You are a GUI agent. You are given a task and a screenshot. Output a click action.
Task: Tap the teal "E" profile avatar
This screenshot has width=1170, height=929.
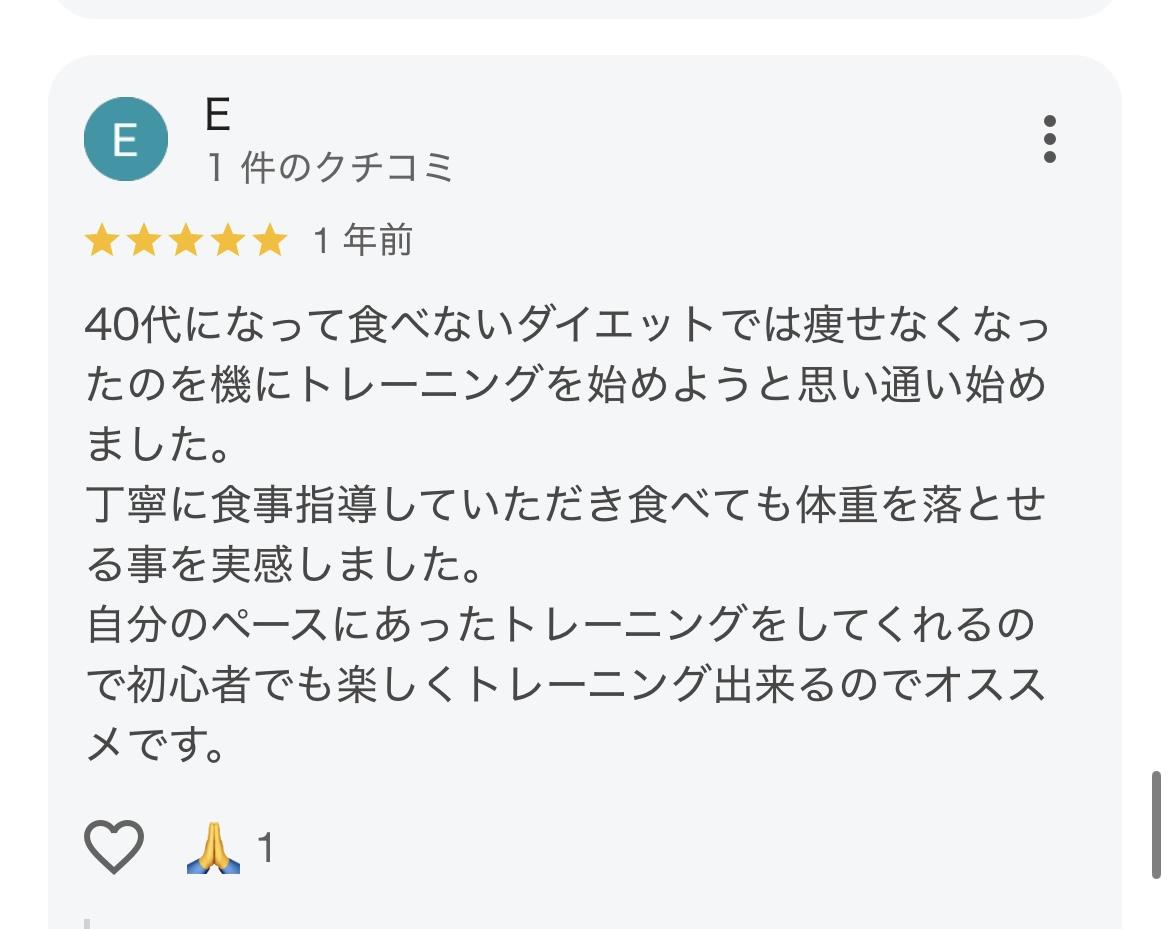125,139
